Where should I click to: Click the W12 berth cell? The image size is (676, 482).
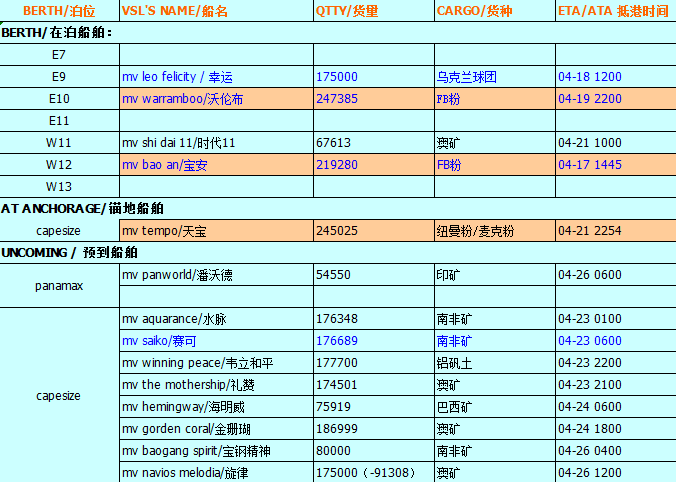[59, 165]
